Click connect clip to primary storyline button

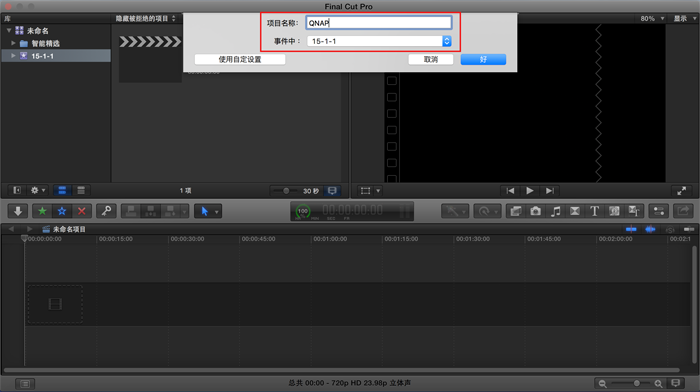[x=131, y=211]
